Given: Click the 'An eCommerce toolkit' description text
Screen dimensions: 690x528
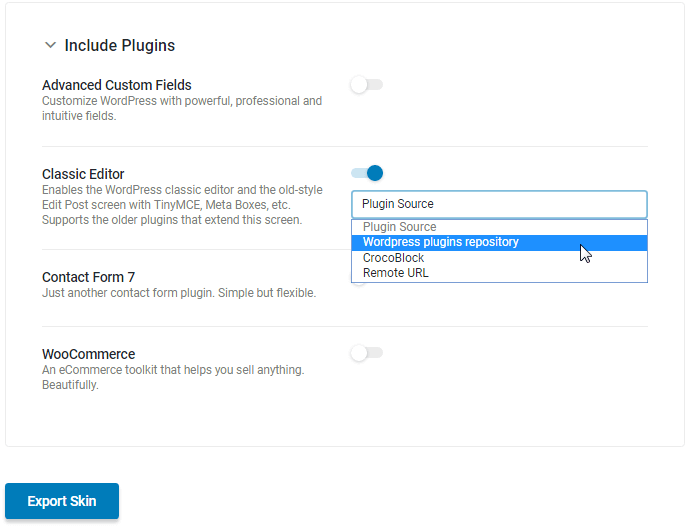Looking at the screenshot, I should click(x=173, y=378).
